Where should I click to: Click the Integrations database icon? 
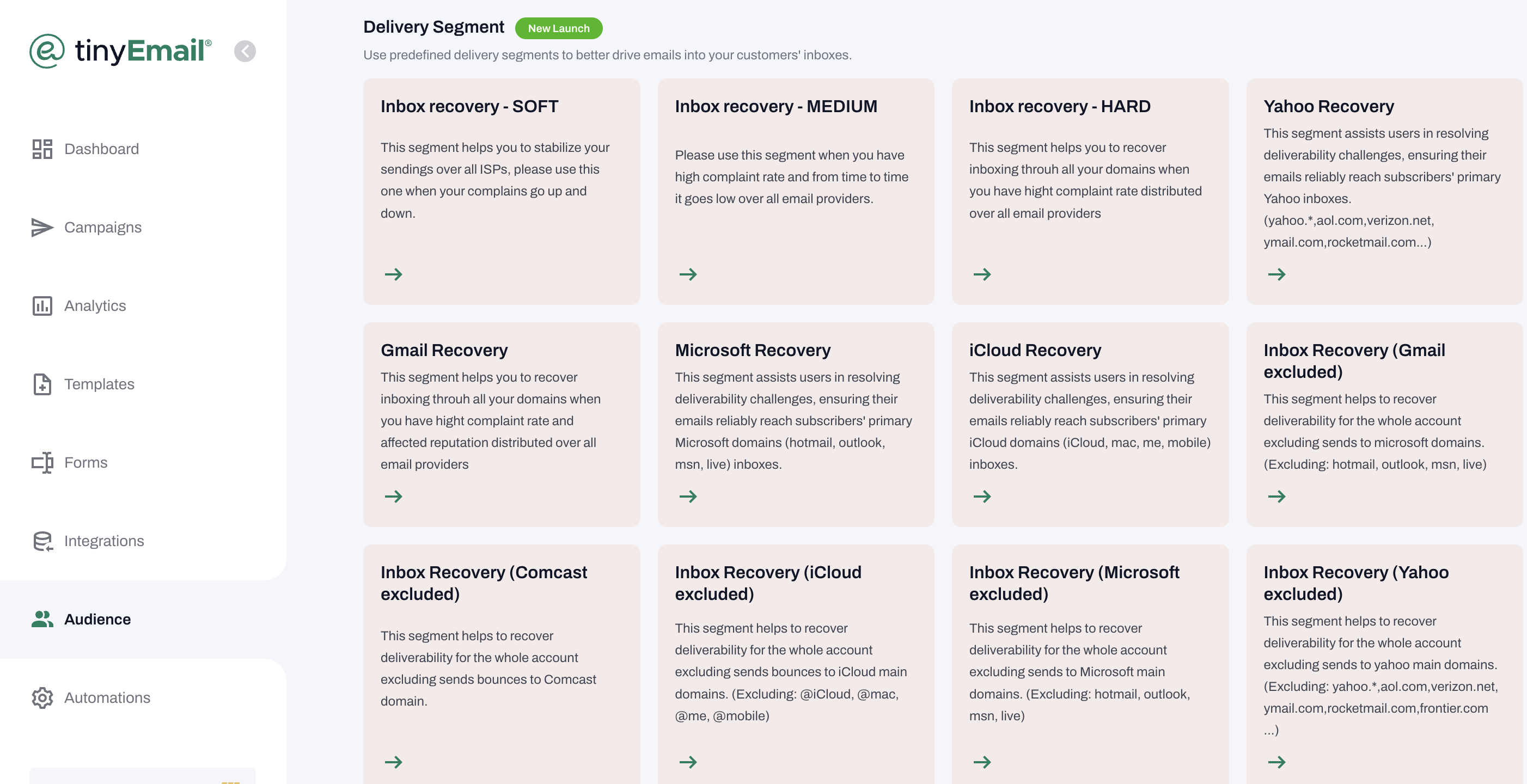click(42, 541)
